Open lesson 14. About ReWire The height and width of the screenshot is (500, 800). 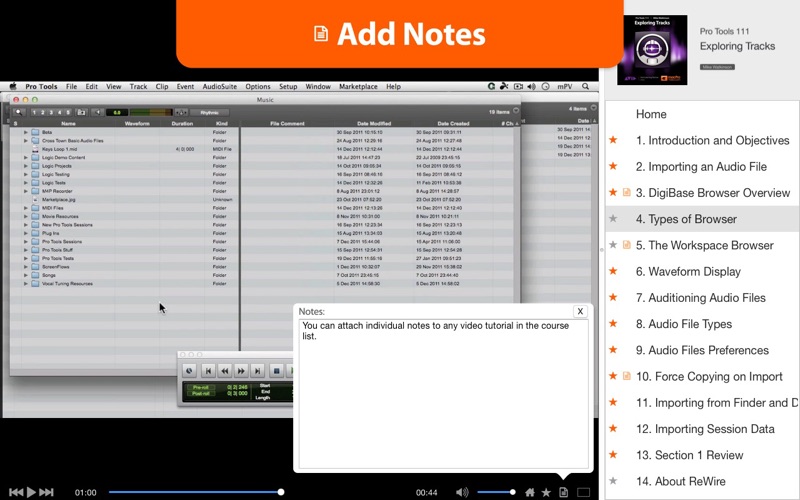681,481
